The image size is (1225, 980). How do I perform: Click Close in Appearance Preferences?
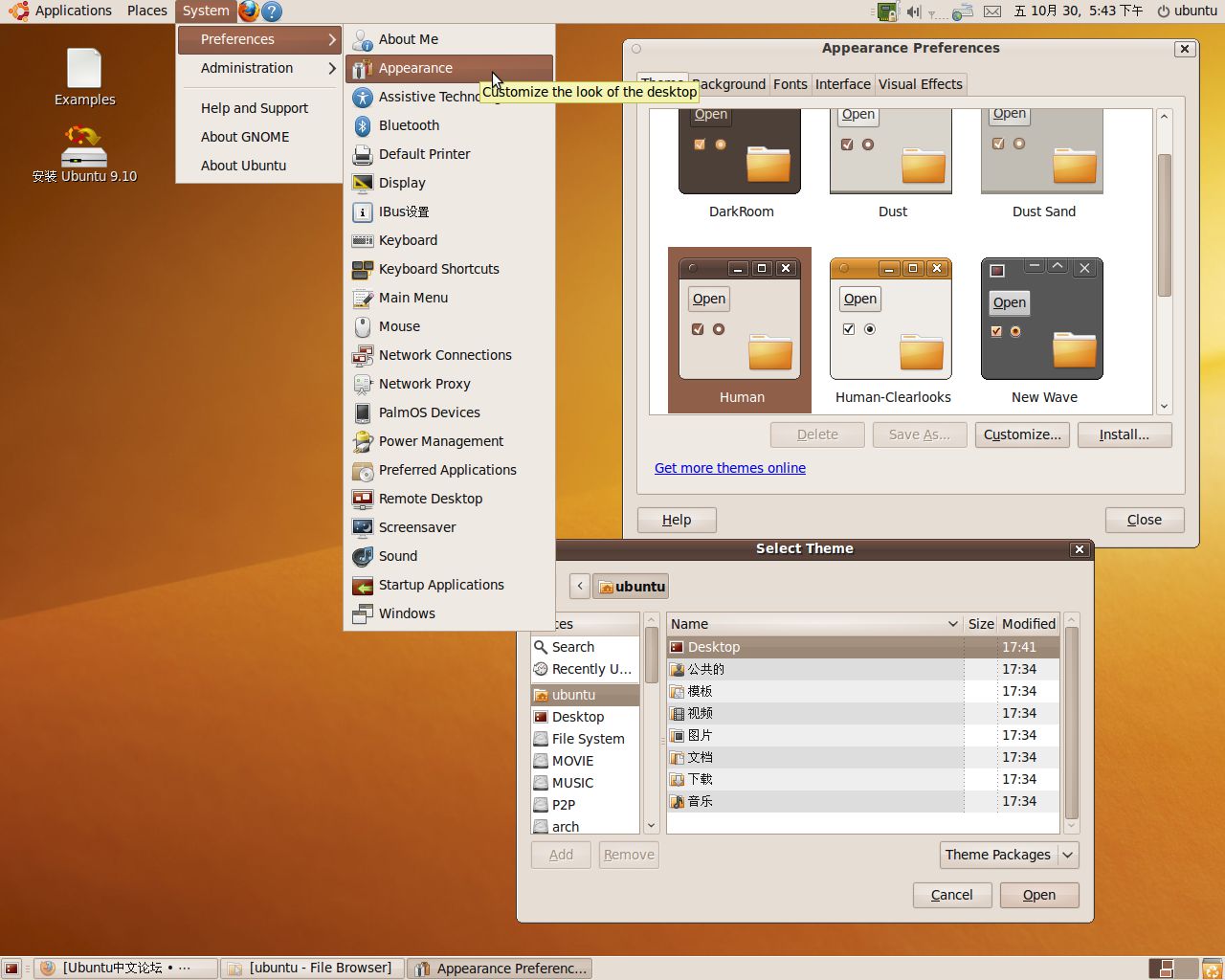[x=1145, y=520]
